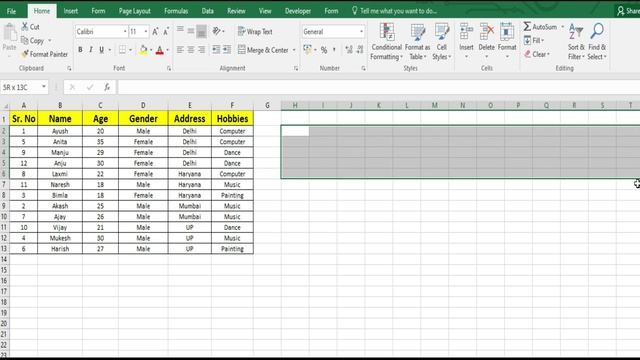Toggle Italic formatting

click(91, 50)
